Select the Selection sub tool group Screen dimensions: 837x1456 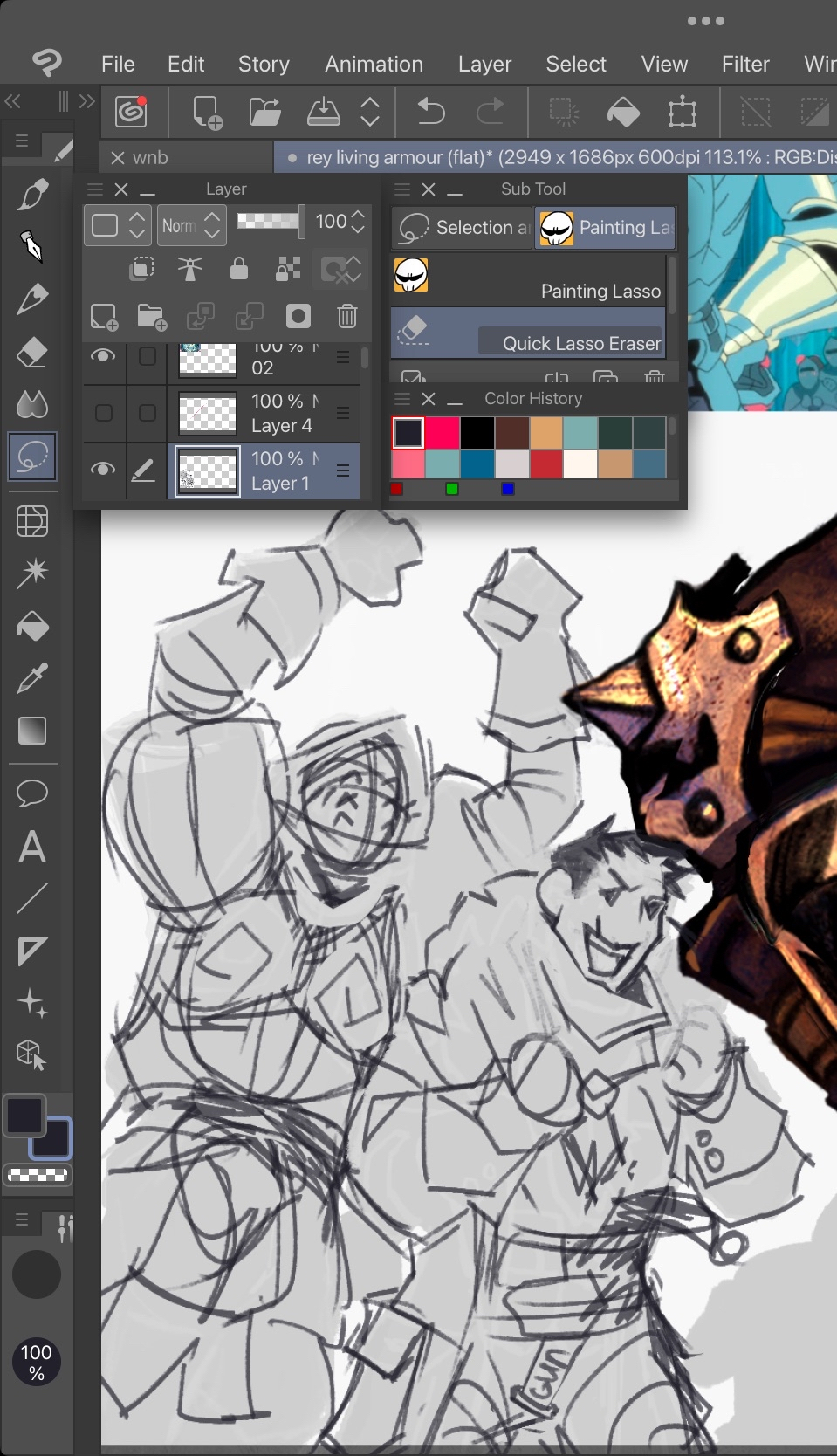(x=462, y=228)
